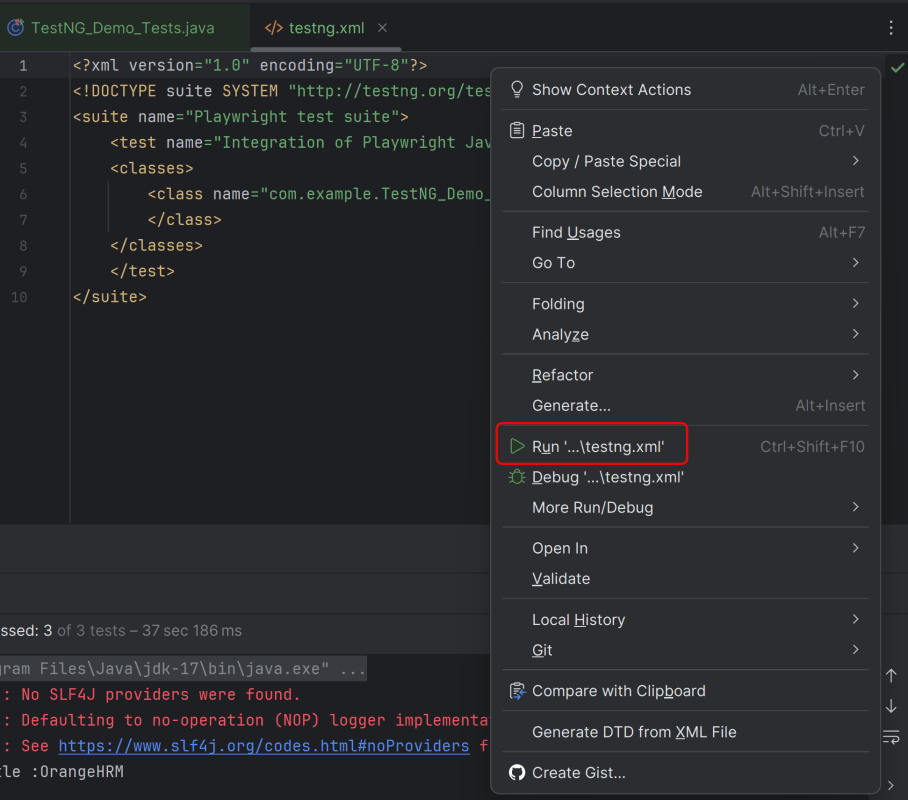Click the Debug '...\testng.xml' bug icon

pyautogui.click(x=517, y=477)
